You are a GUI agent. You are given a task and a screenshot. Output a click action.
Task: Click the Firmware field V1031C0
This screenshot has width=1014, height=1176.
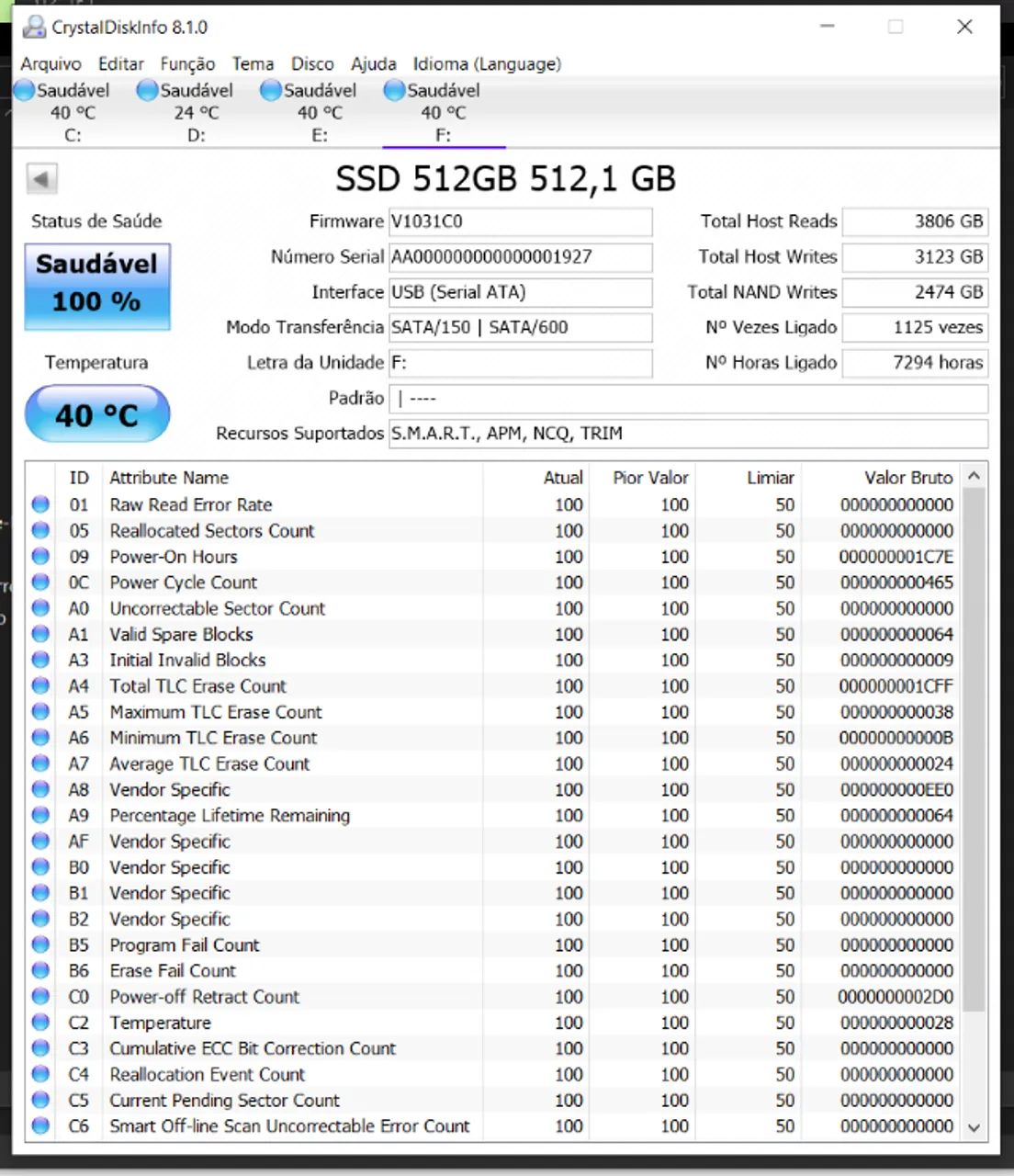pyautogui.click(x=521, y=221)
